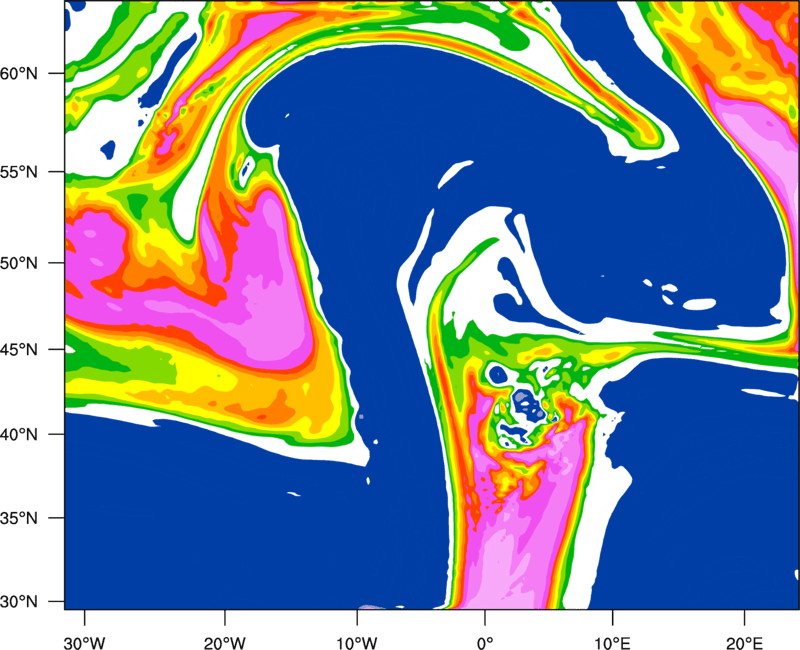Click the 20°W longitude label
Screen dimensions: 800x650
click(x=225, y=643)
